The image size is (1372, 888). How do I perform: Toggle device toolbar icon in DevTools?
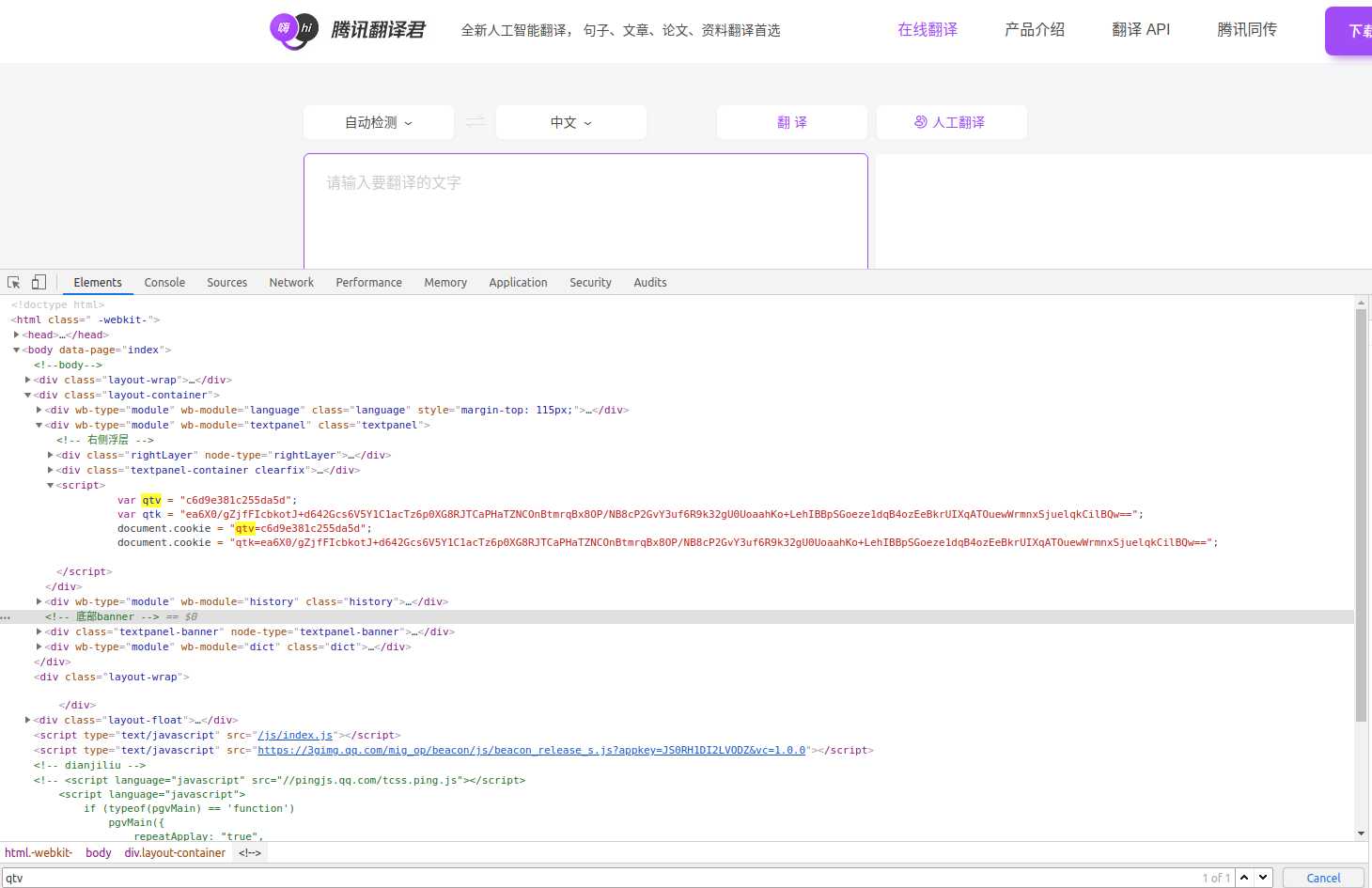(x=39, y=282)
